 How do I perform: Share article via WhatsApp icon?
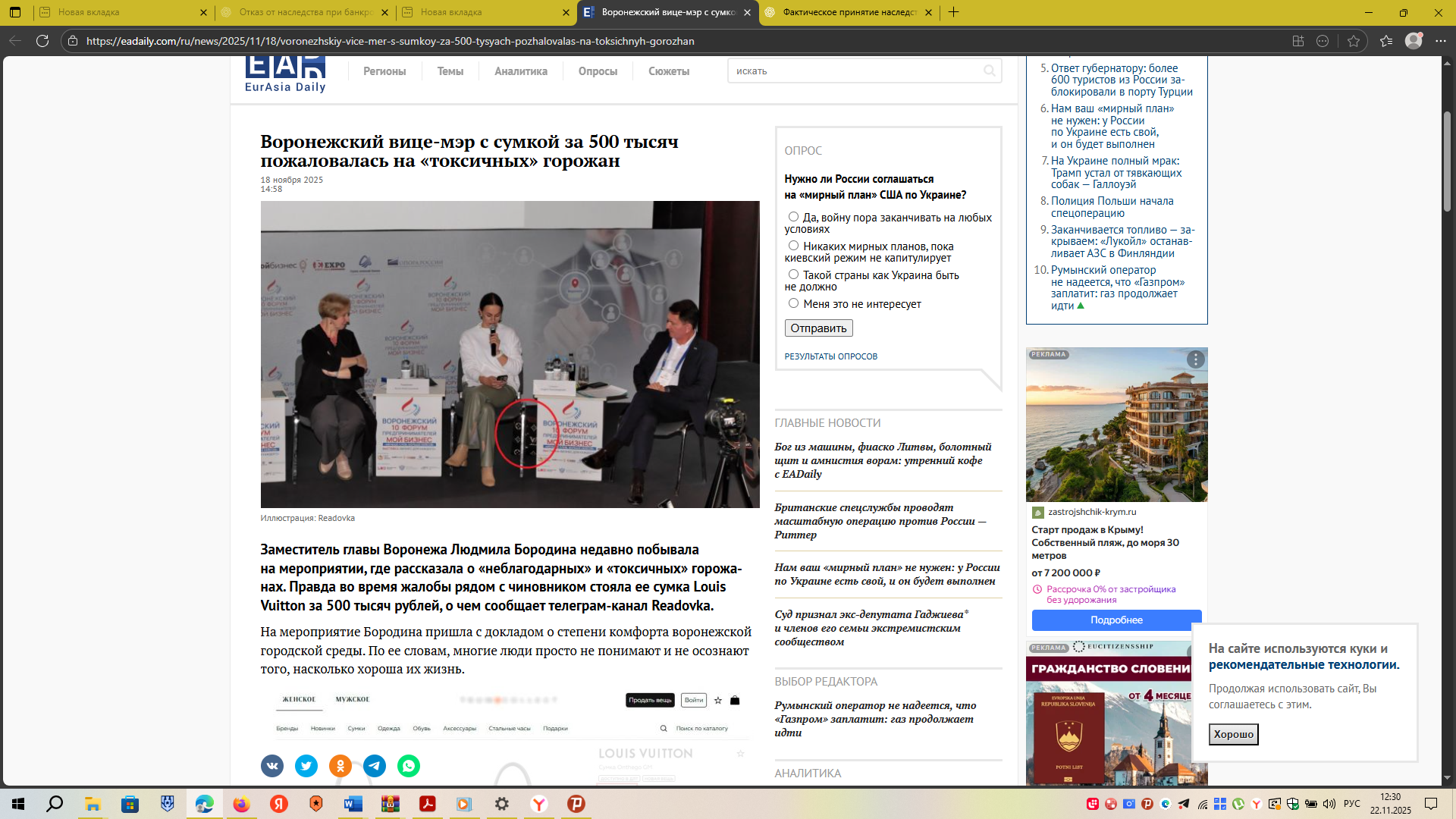tap(409, 766)
